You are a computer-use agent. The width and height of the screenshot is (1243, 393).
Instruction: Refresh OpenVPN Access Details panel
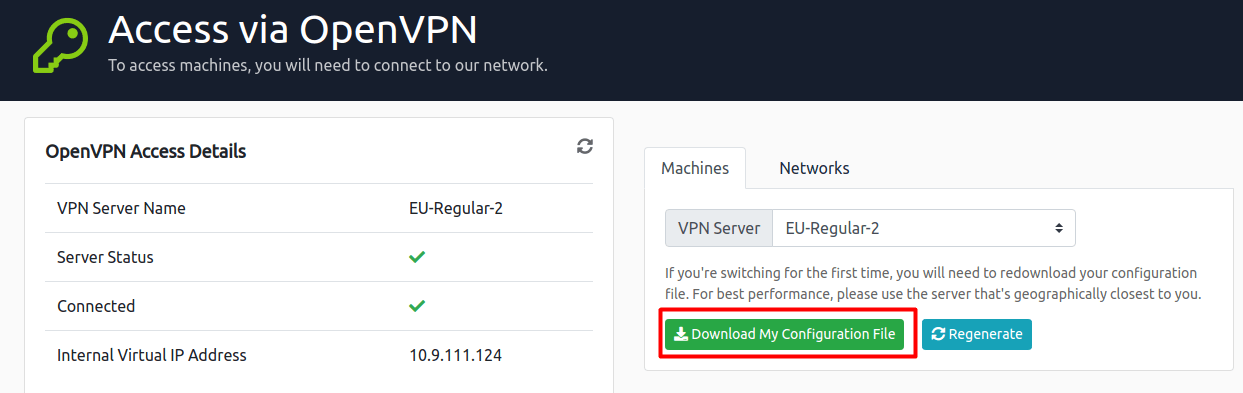tap(585, 146)
